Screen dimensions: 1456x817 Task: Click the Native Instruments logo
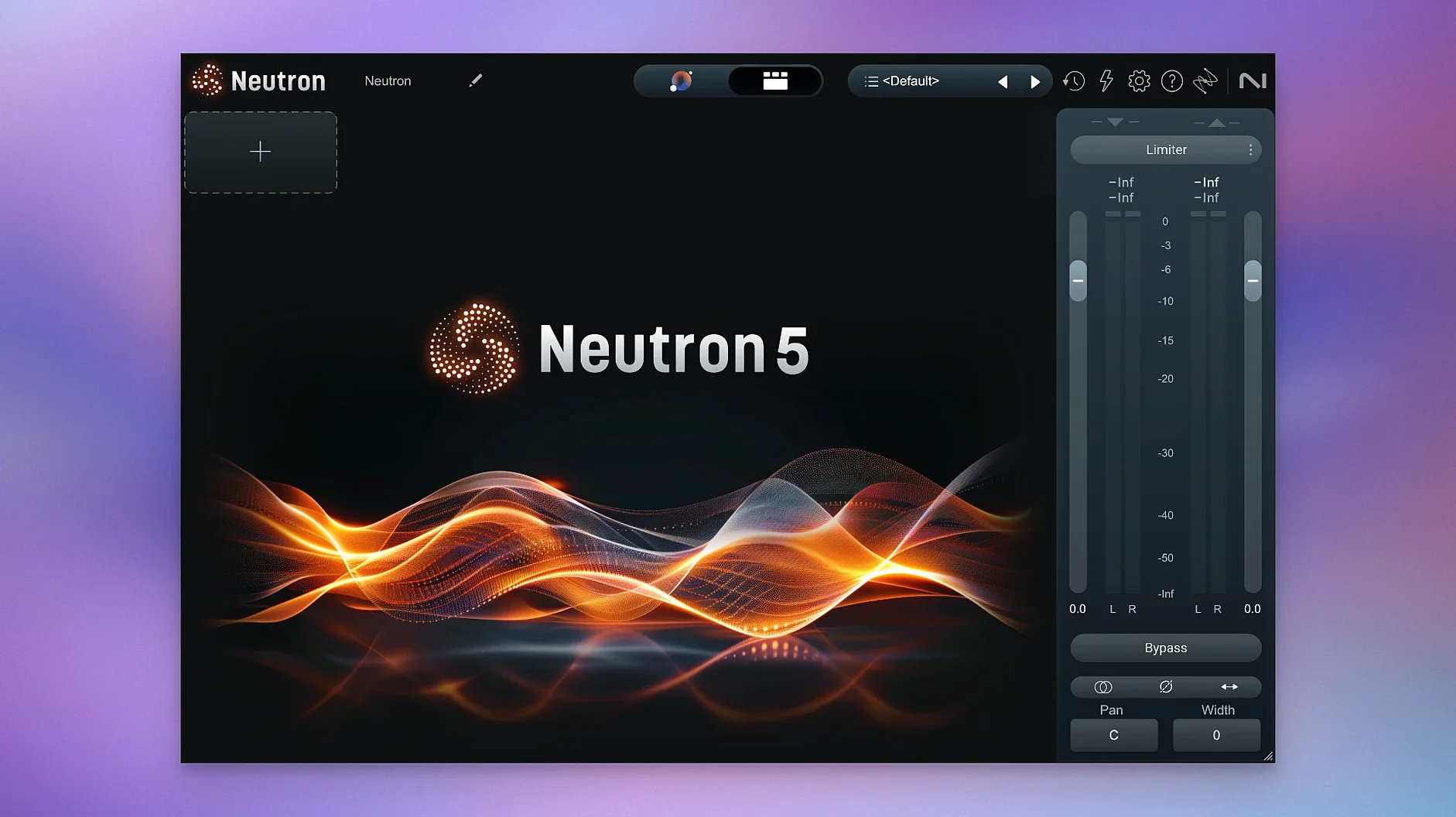click(x=1253, y=80)
